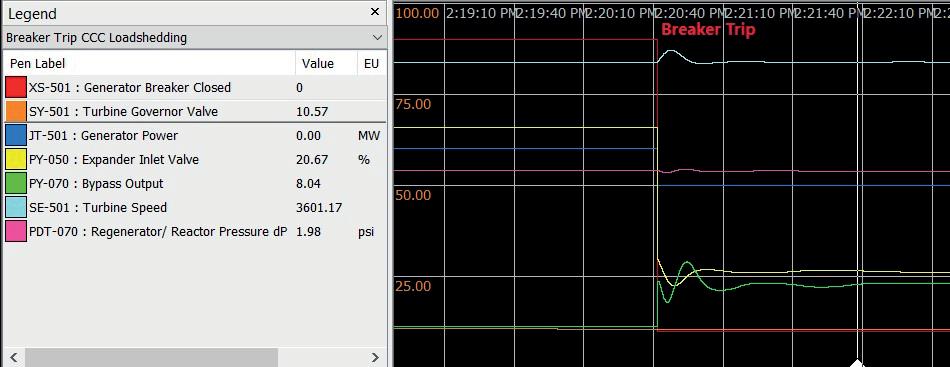Click the Breaker Trip annotation on the trend
950x367 pixels.
point(708,29)
